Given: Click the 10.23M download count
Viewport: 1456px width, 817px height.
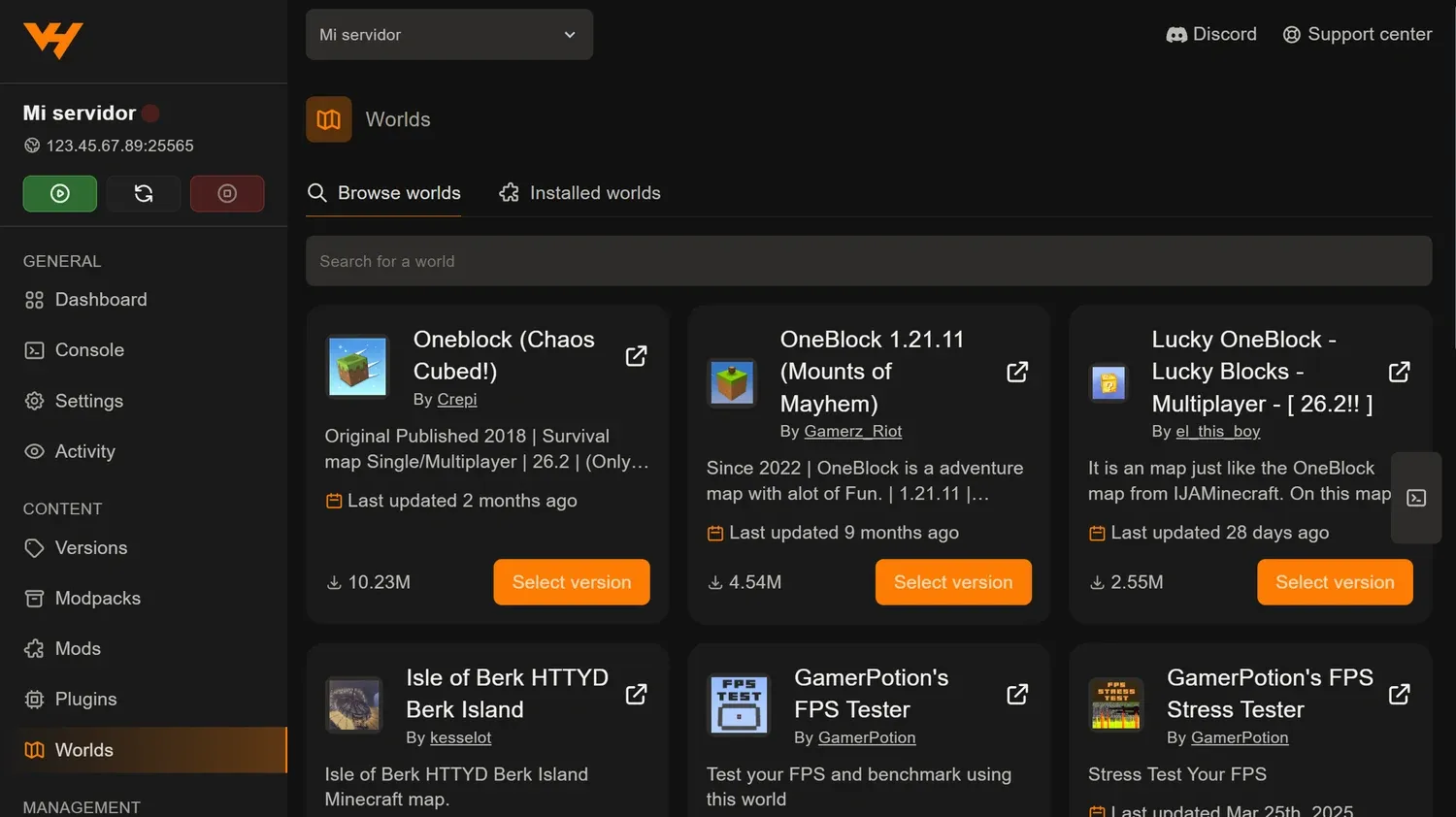Looking at the screenshot, I should click(x=369, y=582).
